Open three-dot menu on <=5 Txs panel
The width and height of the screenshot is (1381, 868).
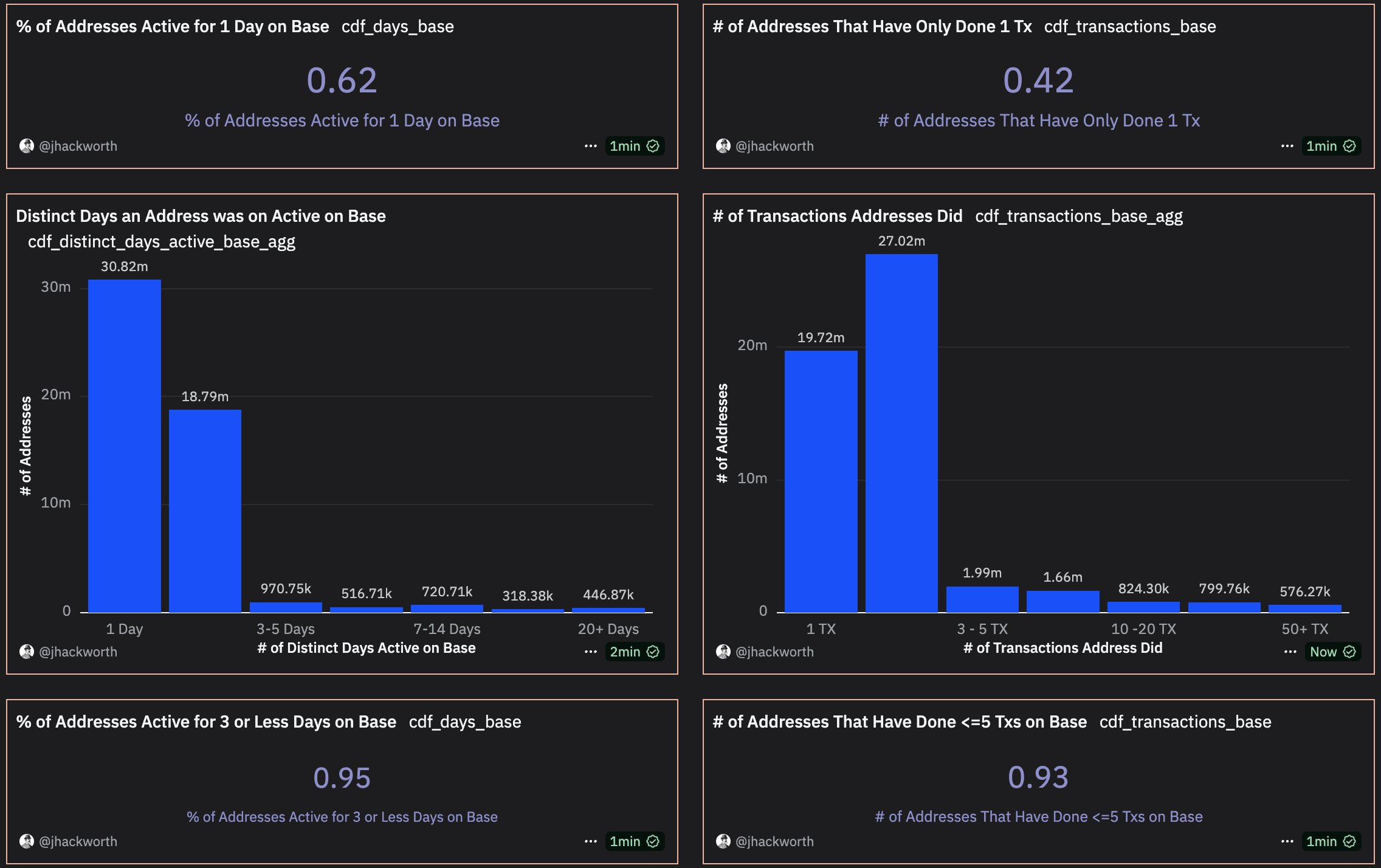tap(1287, 841)
